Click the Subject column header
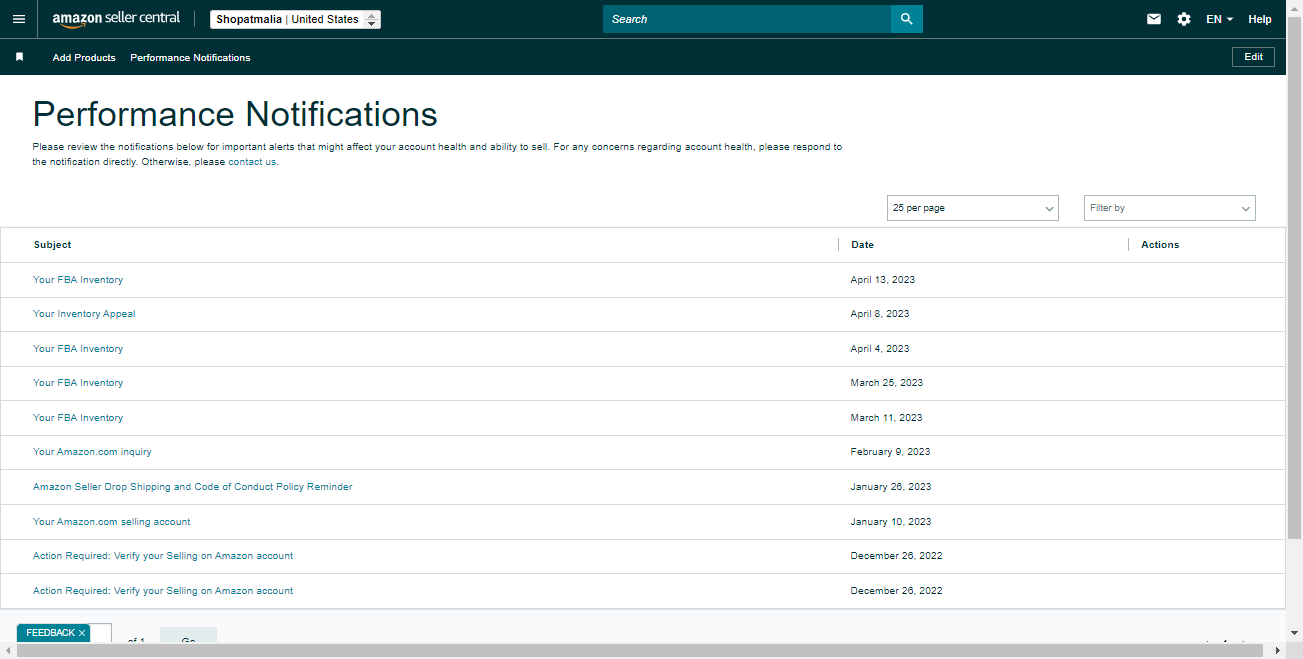This screenshot has width=1303, height=659. coord(52,245)
